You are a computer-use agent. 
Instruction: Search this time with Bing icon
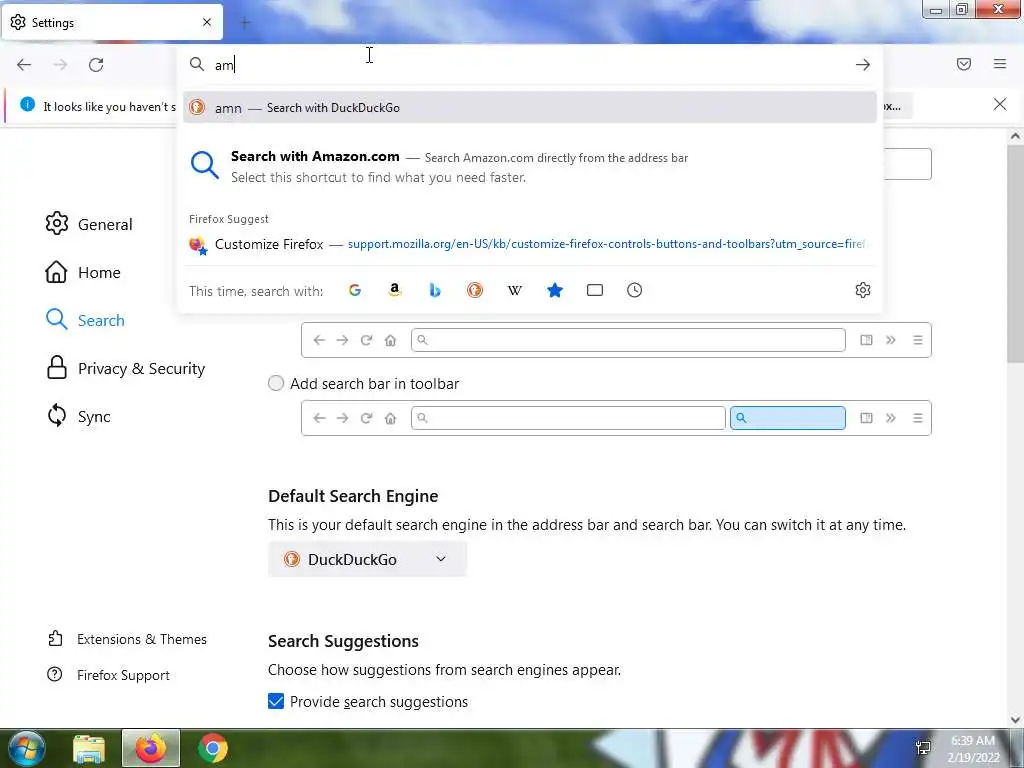coord(435,290)
